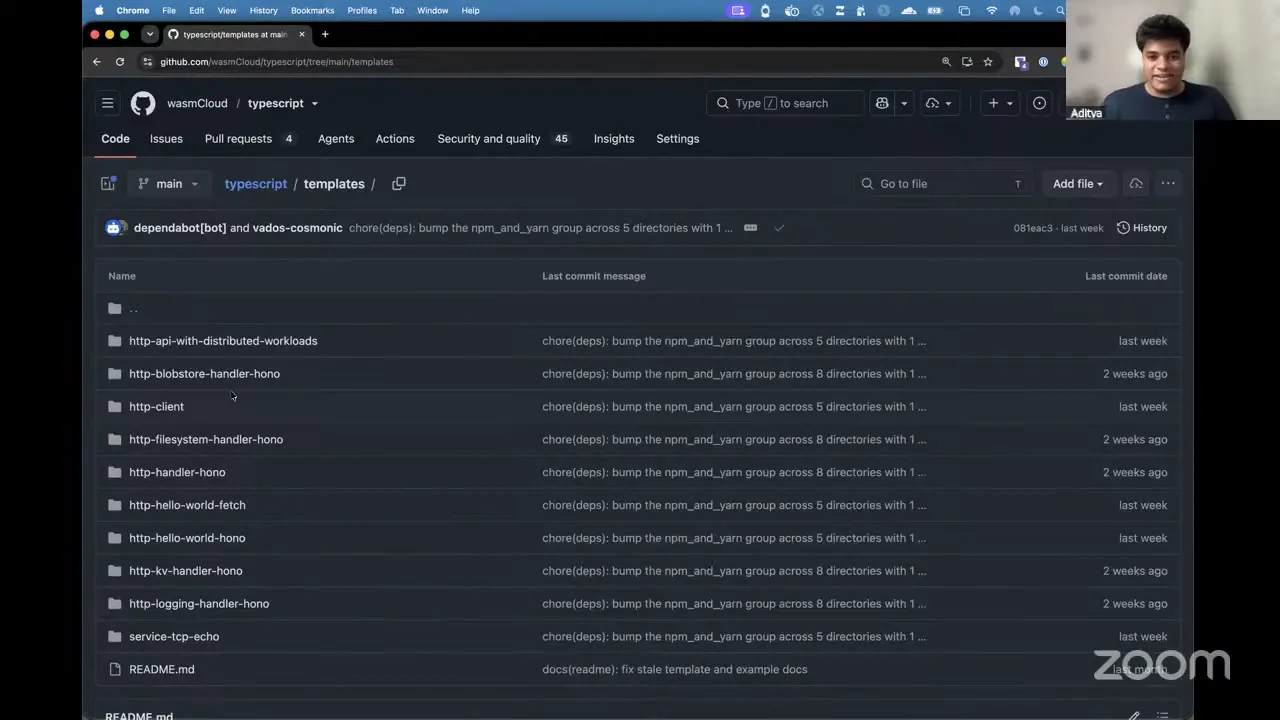Open the service-tcp-echo folder

tap(174, 637)
